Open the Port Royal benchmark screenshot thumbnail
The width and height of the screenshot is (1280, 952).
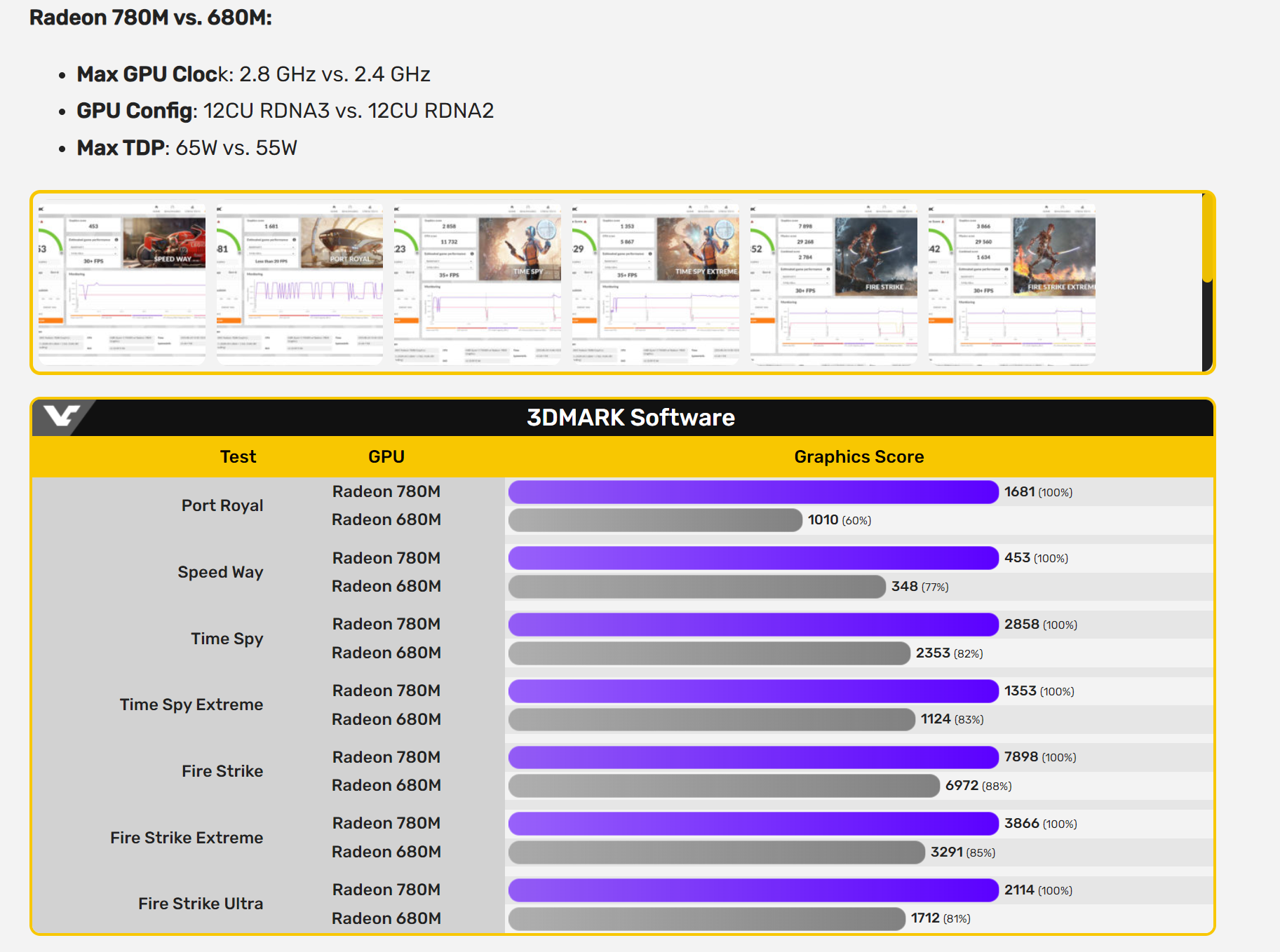pos(300,284)
